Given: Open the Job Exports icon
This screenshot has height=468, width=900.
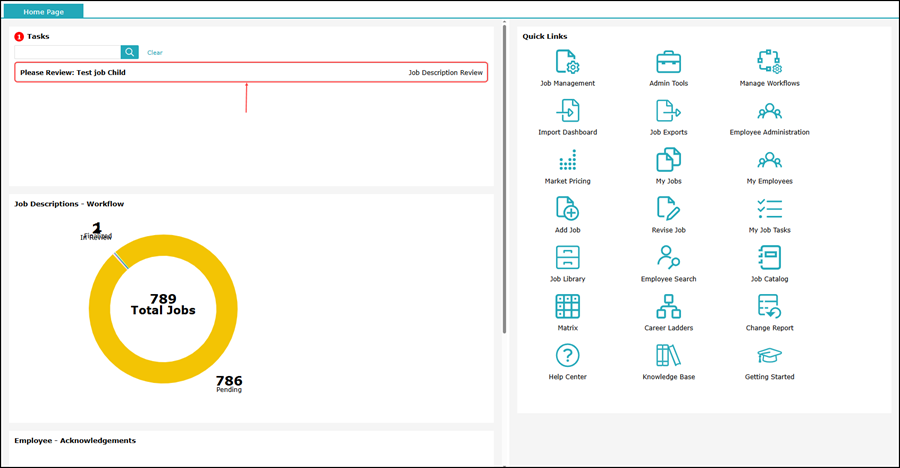Looking at the screenshot, I should coord(668,110).
